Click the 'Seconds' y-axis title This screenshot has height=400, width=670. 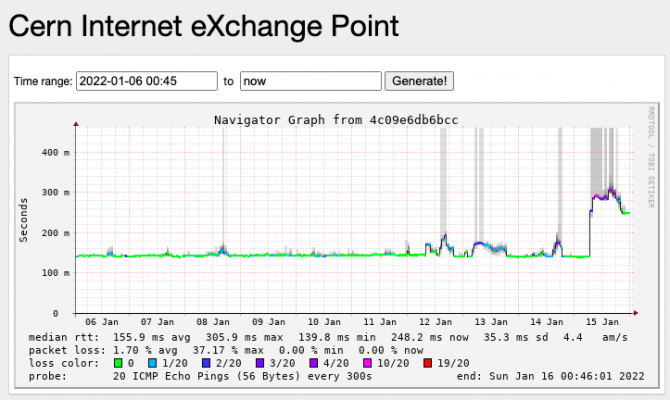coord(23,220)
